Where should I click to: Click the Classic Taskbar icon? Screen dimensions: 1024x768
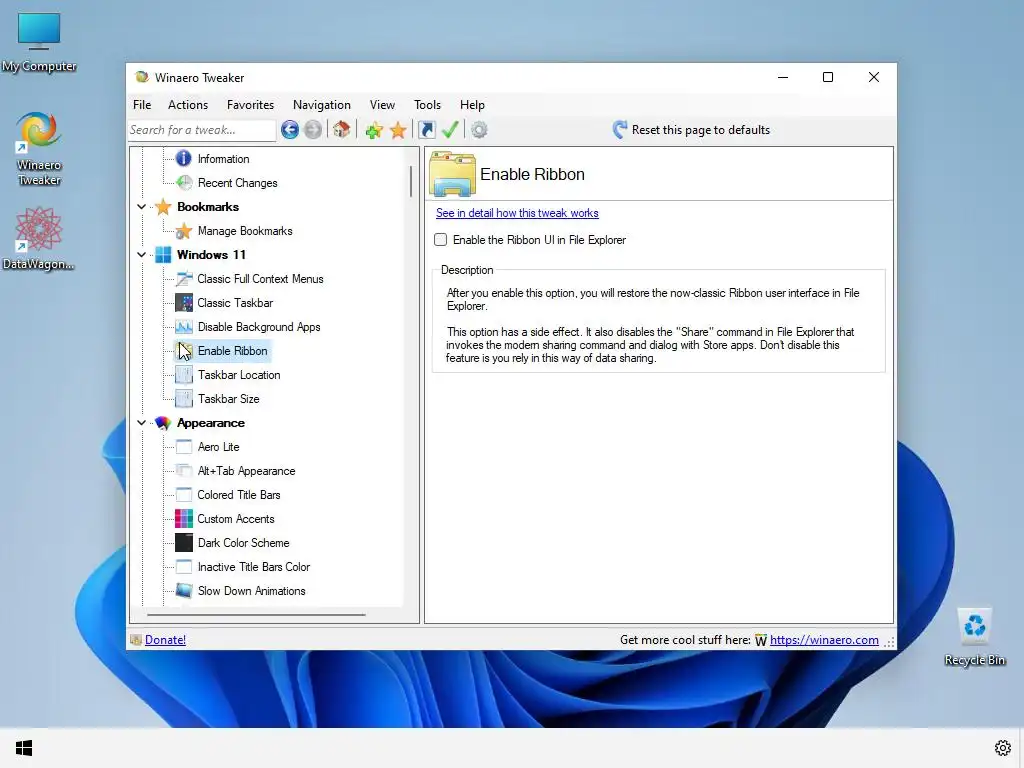tap(184, 303)
